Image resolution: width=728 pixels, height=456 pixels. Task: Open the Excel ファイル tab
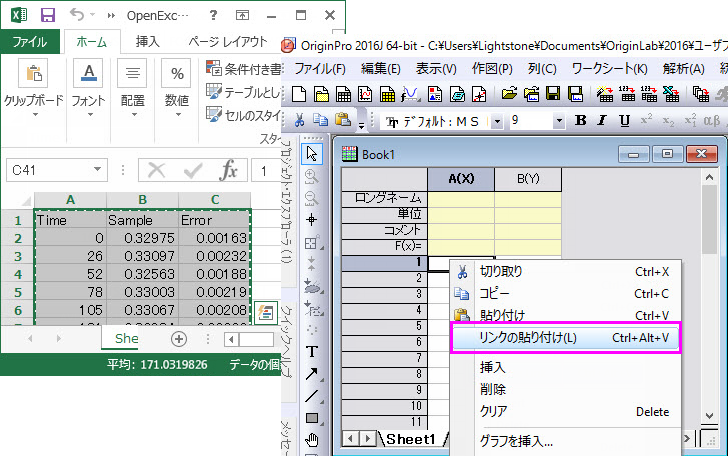(30, 42)
